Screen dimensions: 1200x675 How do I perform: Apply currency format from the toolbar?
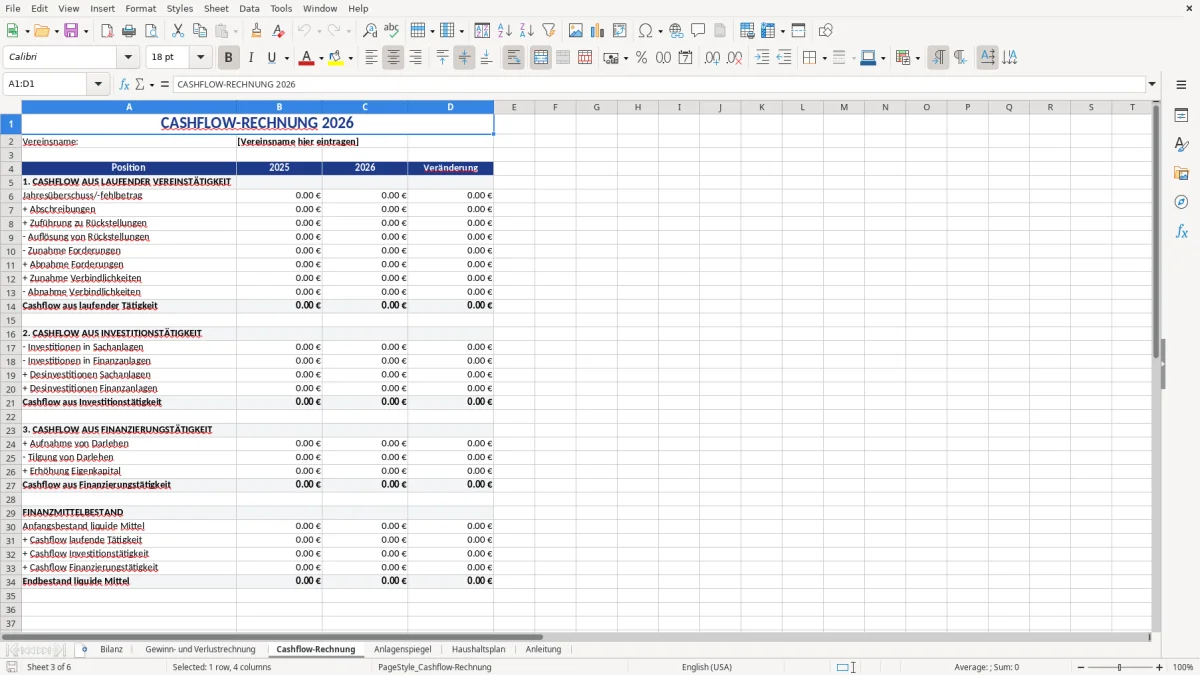(611, 57)
